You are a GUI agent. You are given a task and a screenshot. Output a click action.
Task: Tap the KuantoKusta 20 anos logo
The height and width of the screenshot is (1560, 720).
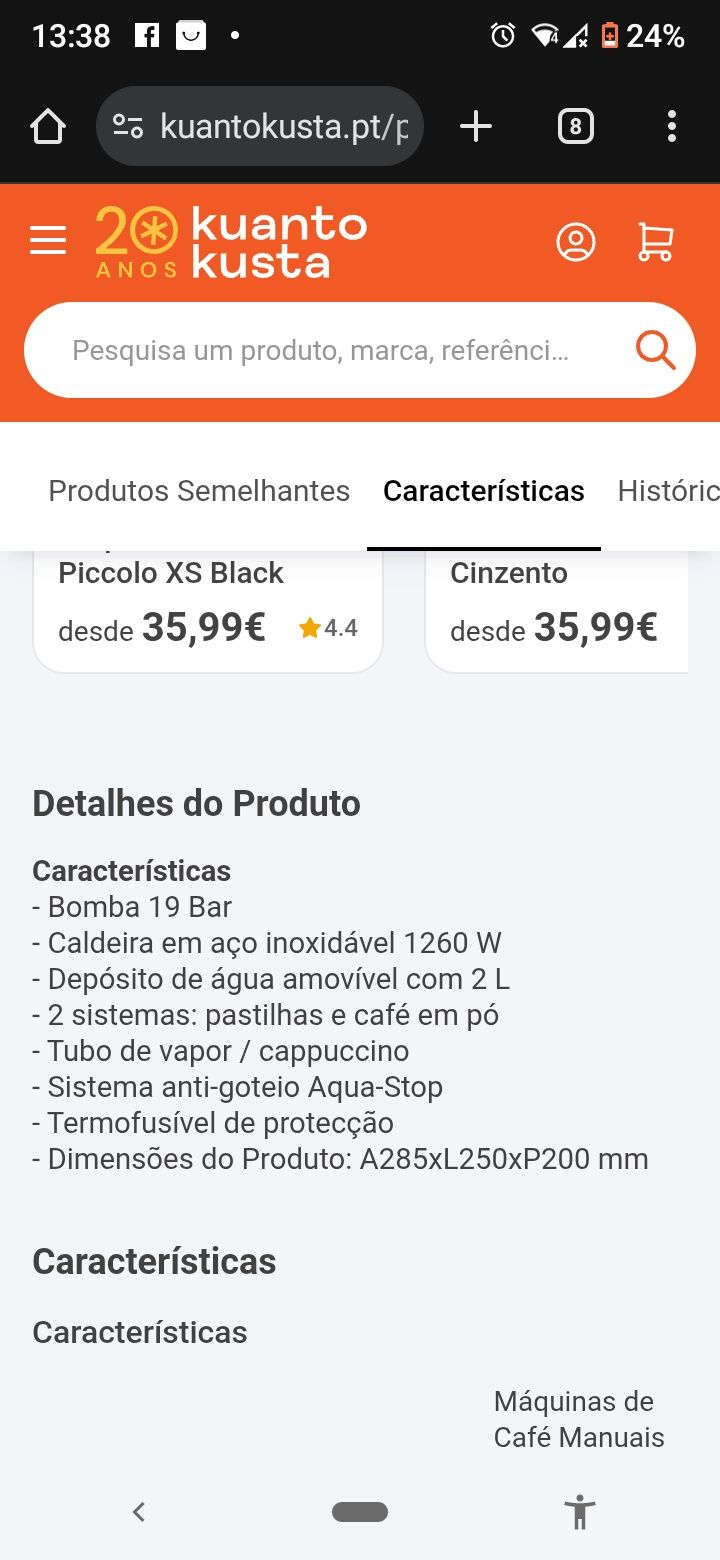click(231, 243)
